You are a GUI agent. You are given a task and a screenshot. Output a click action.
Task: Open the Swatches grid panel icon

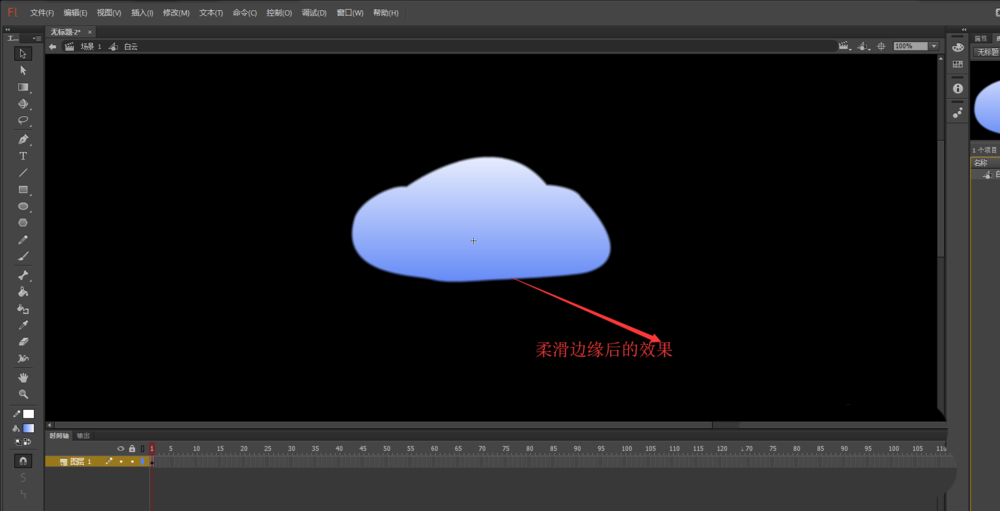(957, 64)
